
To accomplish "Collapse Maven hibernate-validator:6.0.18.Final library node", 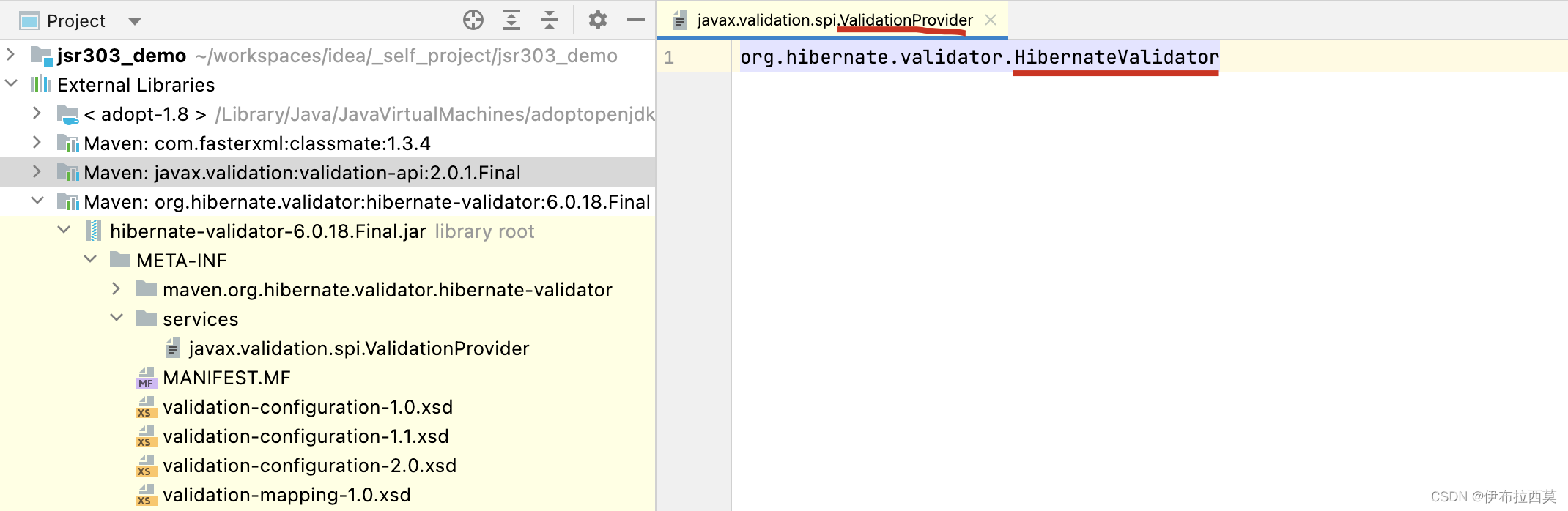I will pos(37,201).
